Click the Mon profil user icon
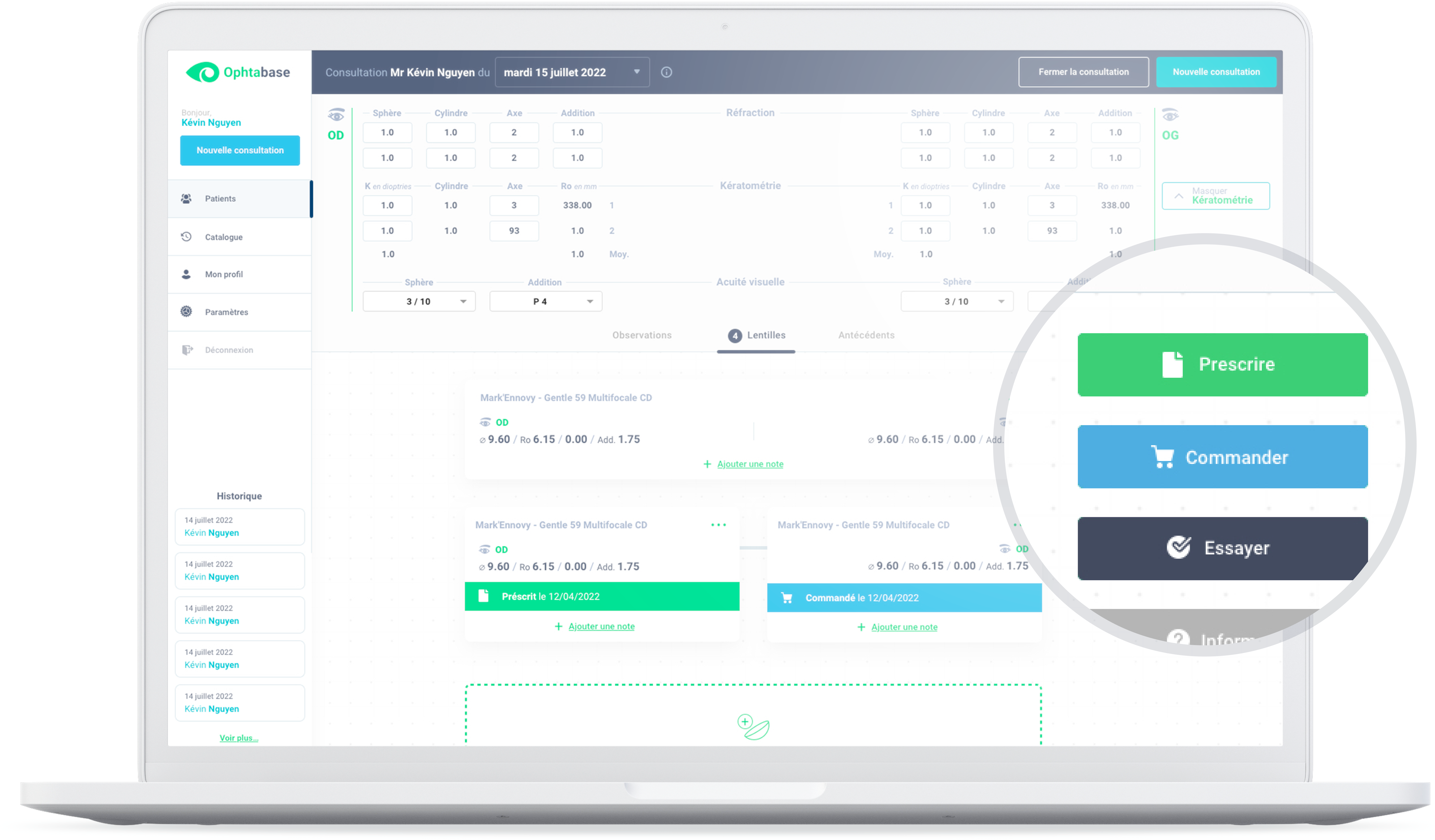Screen dimensions: 1435x840 click(x=186, y=274)
